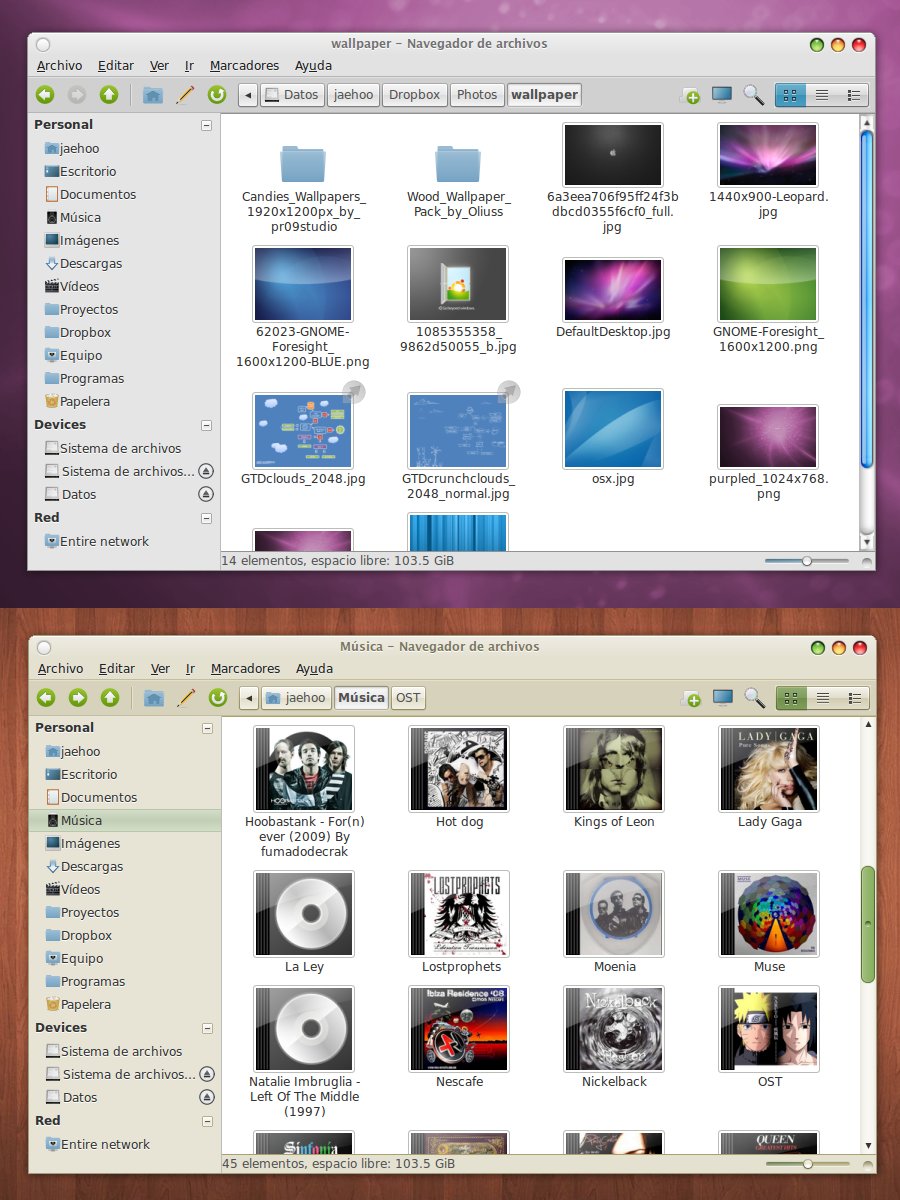
Task: Switch wallpaper window to compact view
Action: (853, 95)
